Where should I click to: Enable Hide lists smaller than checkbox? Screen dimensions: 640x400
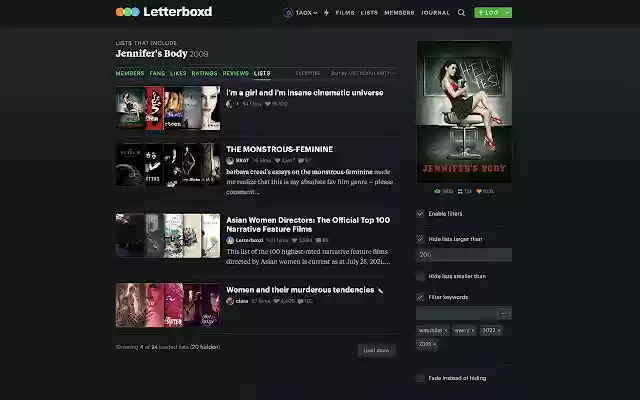click(x=420, y=276)
